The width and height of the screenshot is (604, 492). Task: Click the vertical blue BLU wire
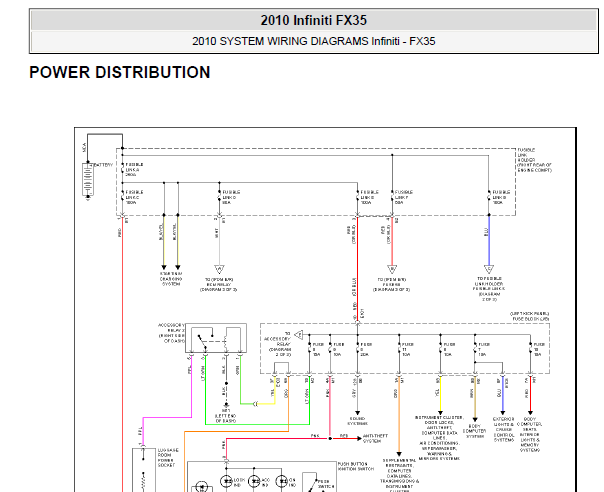coord(489,240)
